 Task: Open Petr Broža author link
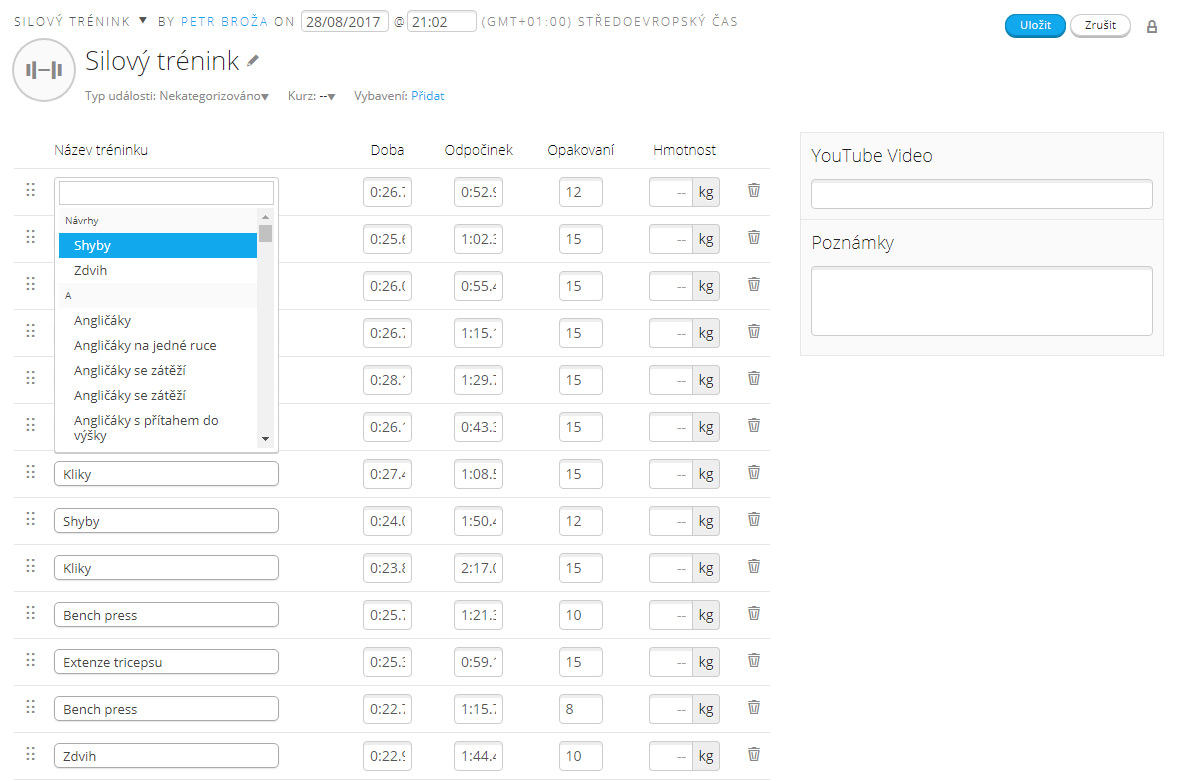tap(224, 21)
